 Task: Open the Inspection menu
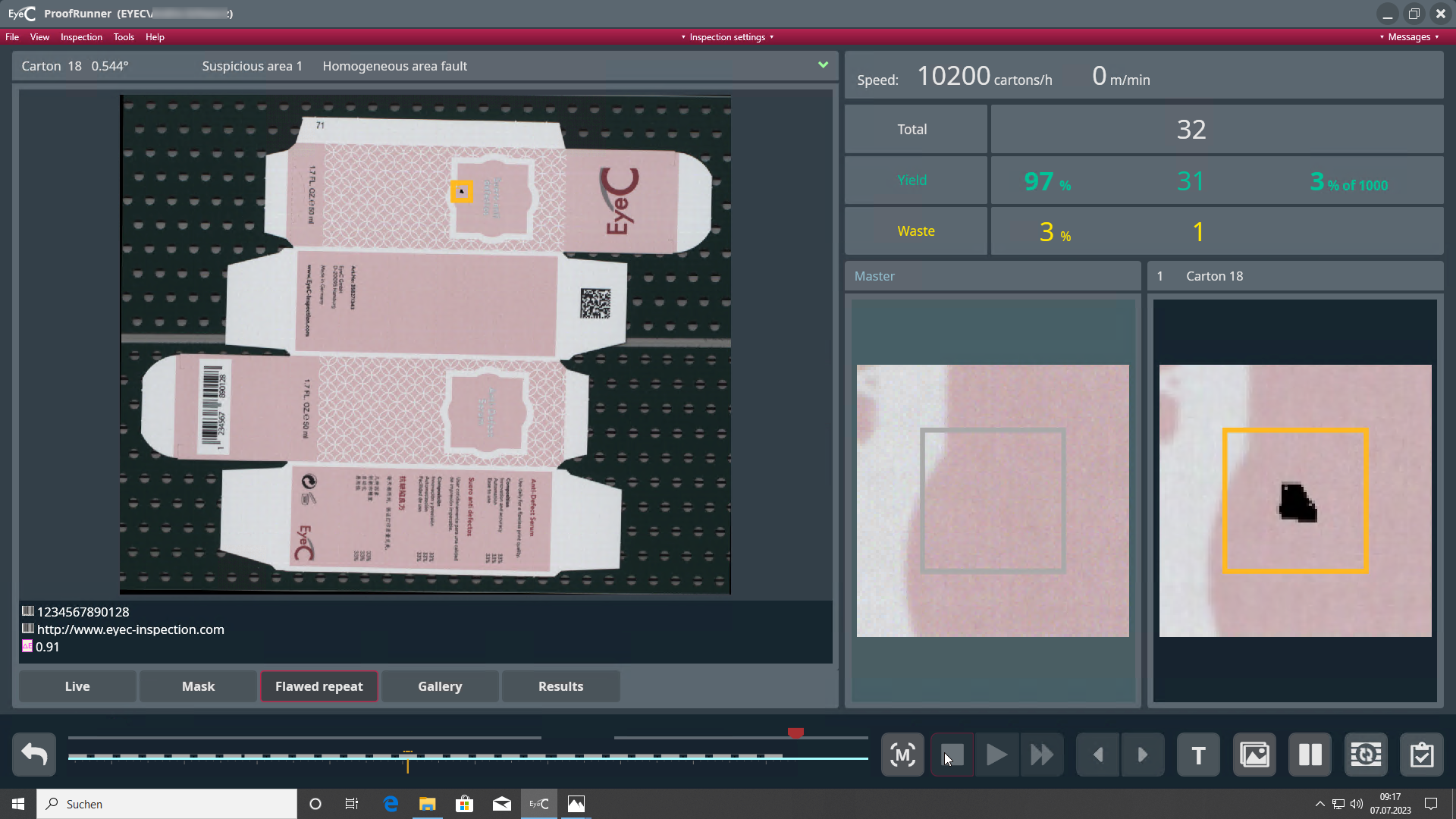point(81,36)
